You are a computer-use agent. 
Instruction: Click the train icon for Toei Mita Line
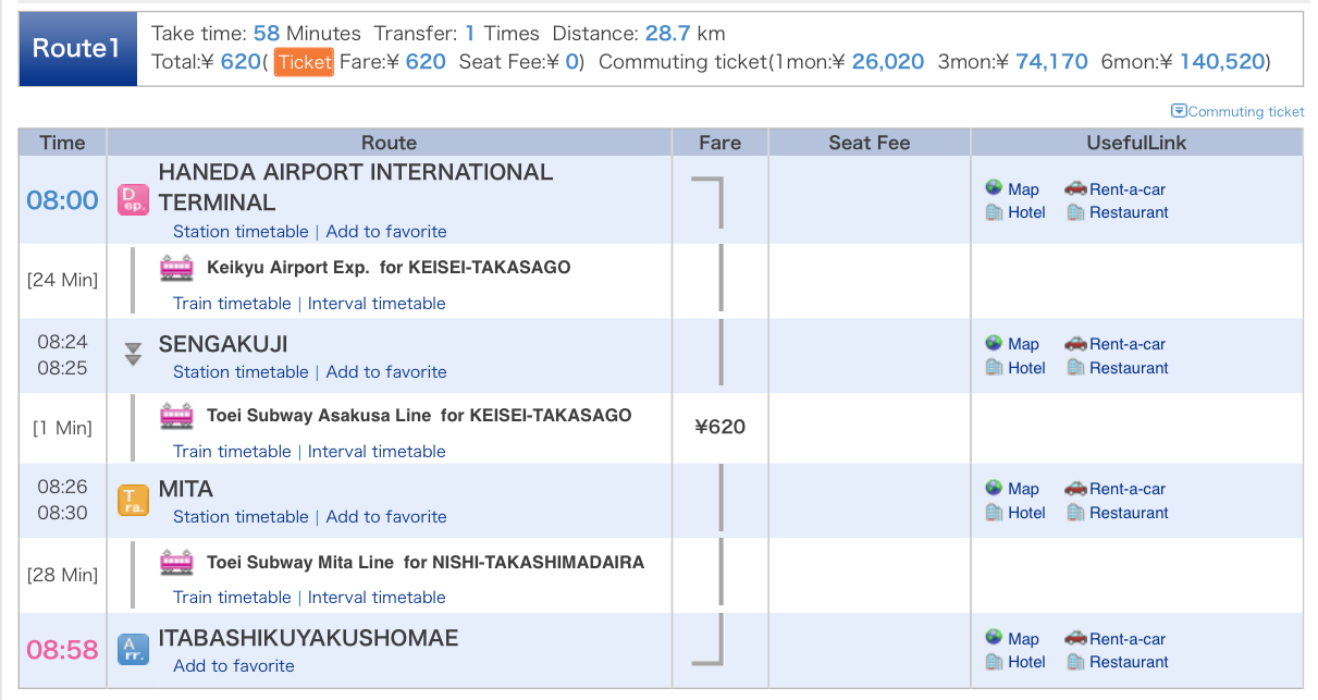pos(177,562)
